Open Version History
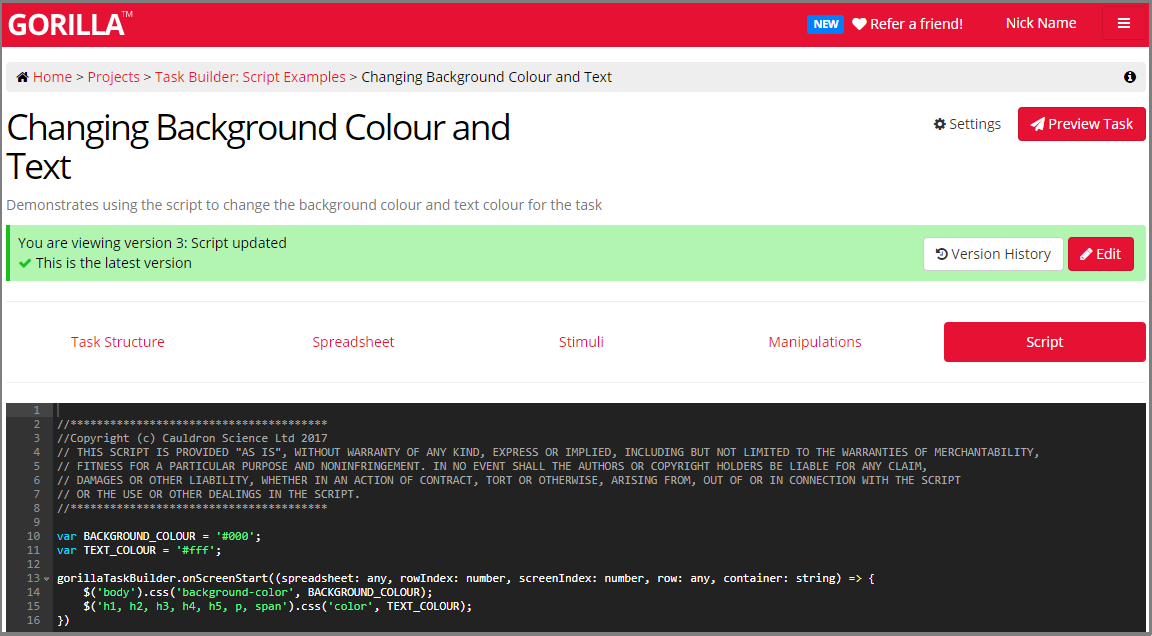This screenshot has height=636, width=1152. 992,254
